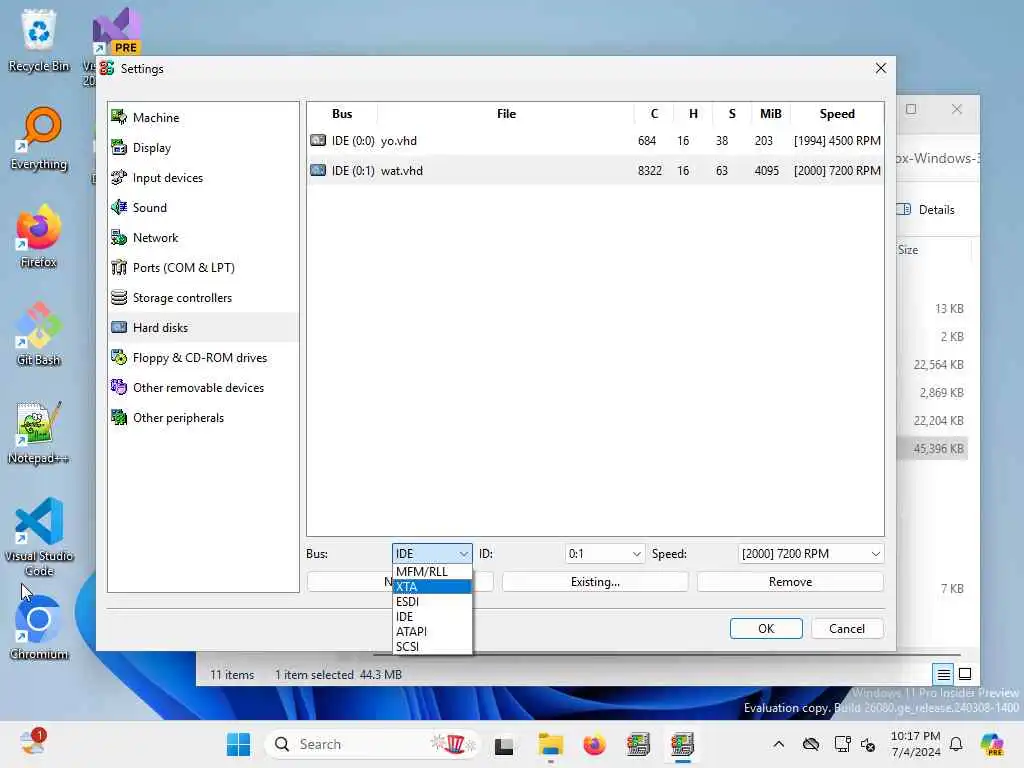The image size is (1024, 768).
Task: Open the Windows Start menu
Action: pos(238,744)
